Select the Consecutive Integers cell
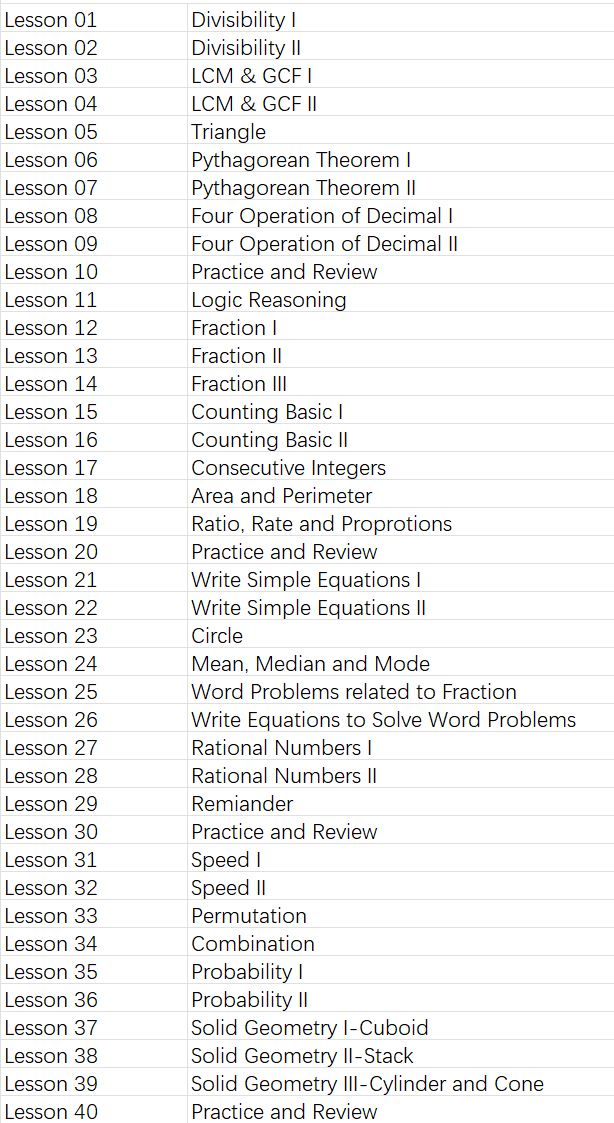 pos(400,467)
